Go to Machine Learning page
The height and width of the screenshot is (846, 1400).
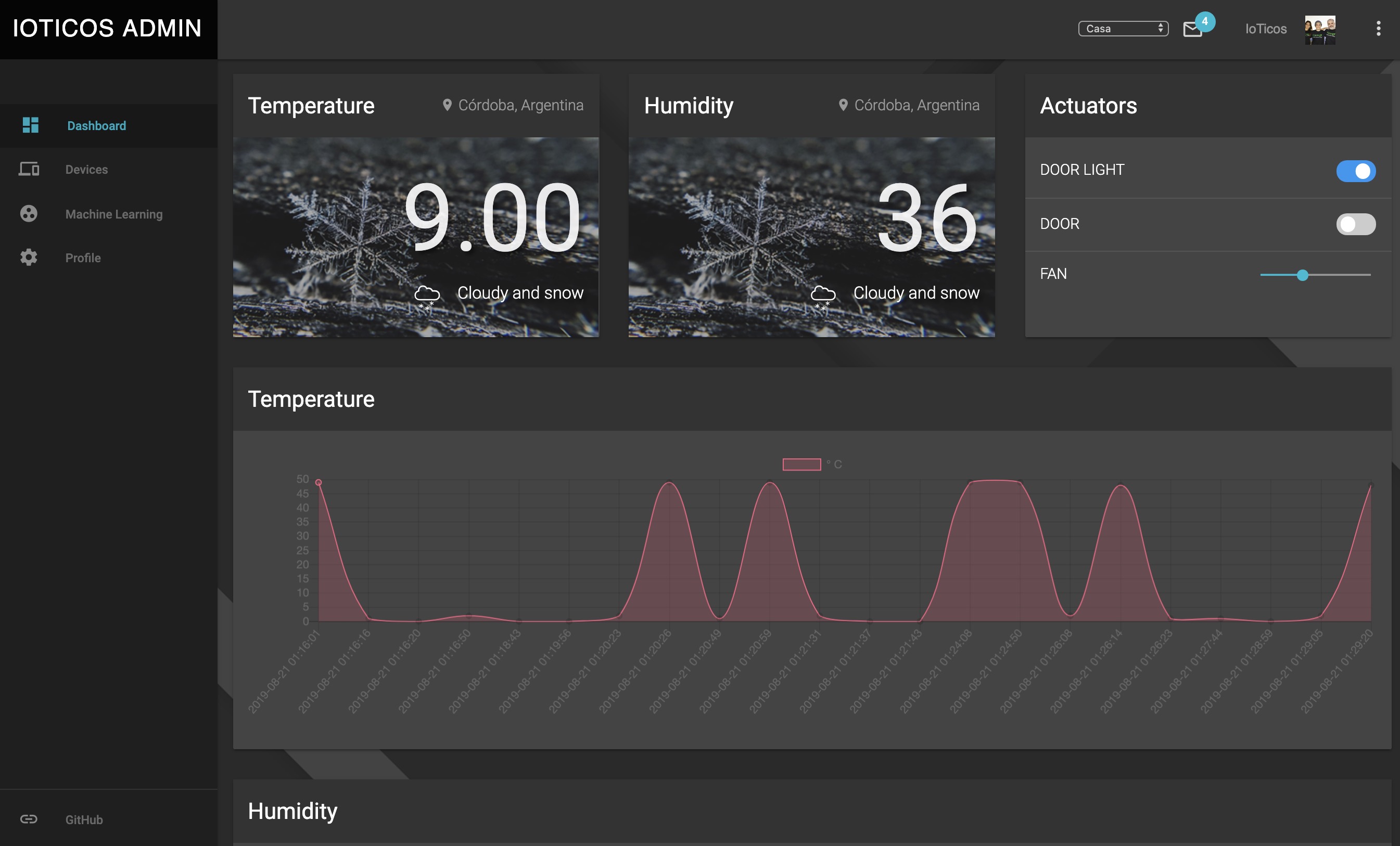pyautogui.click(x=113, y=214)
